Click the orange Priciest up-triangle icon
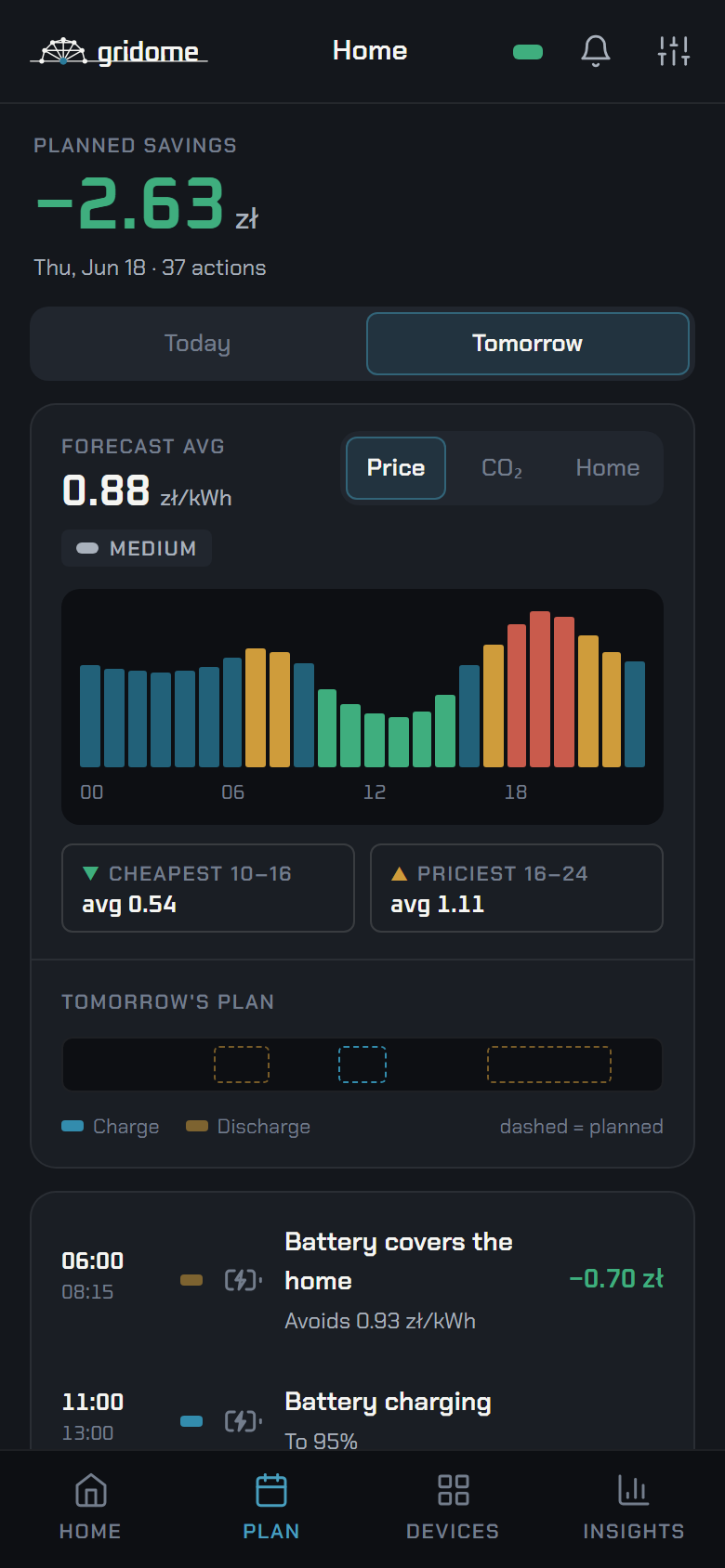The width and height of the screenshot is (725, 1568). pos(400,873)
